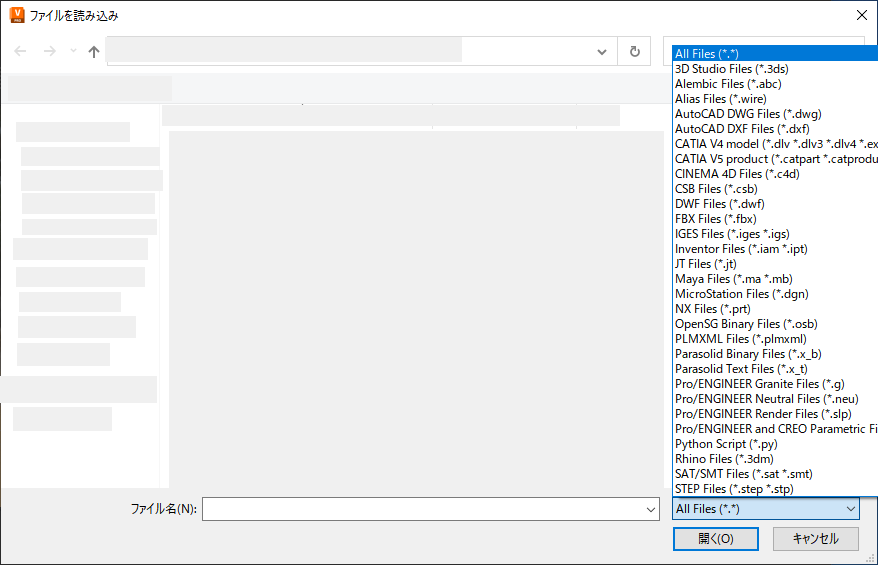Refresh the current folder view
Viewport: 878px width, 565px height.
[x=634, y=52]
